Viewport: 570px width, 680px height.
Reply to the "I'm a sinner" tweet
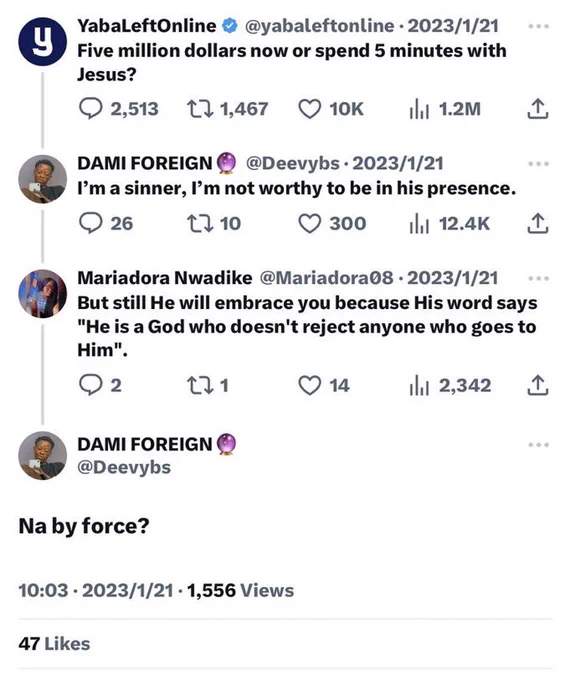pos(106,223)
